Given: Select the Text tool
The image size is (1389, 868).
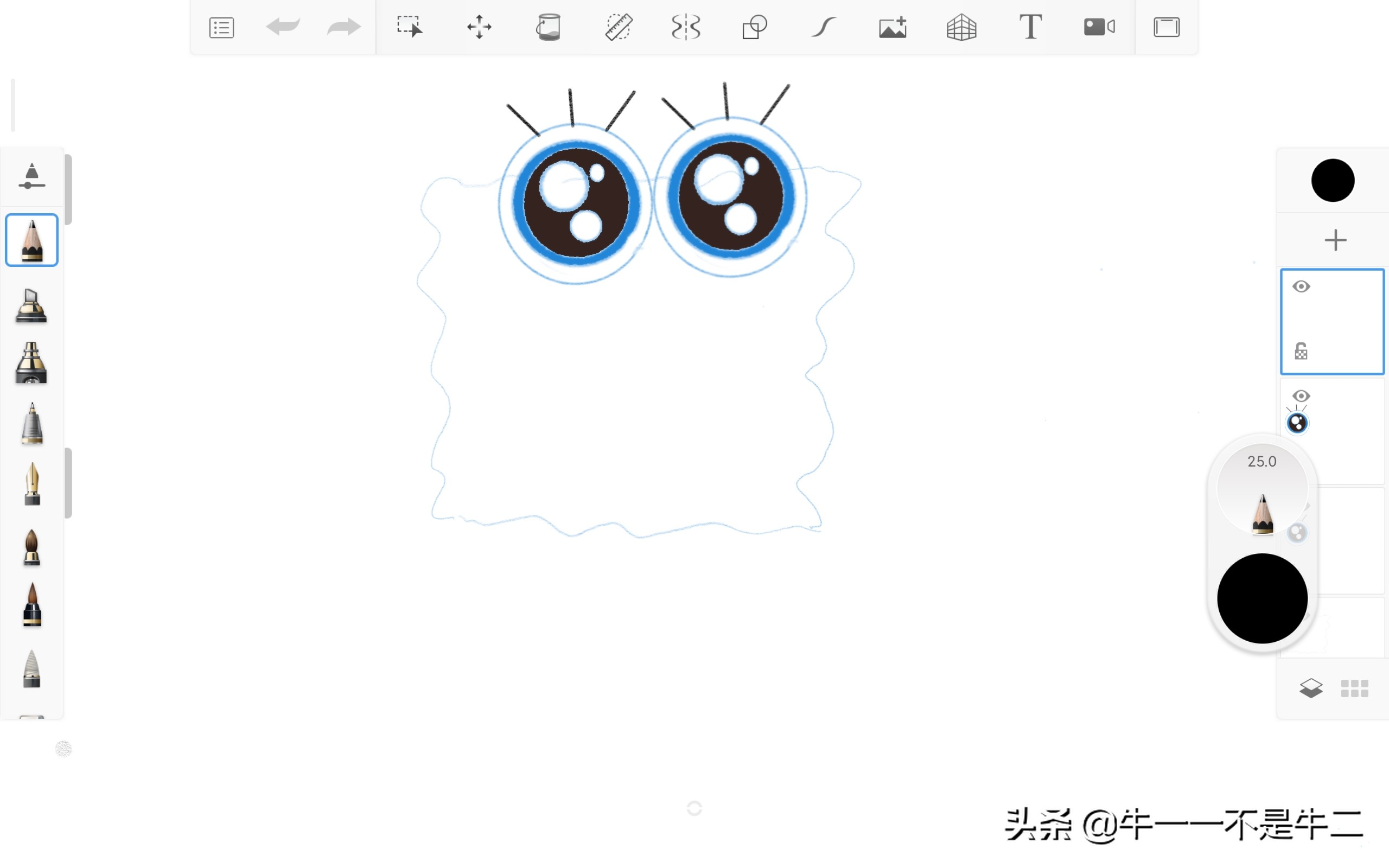Looking at the screenshot, I should point(1030,27).
